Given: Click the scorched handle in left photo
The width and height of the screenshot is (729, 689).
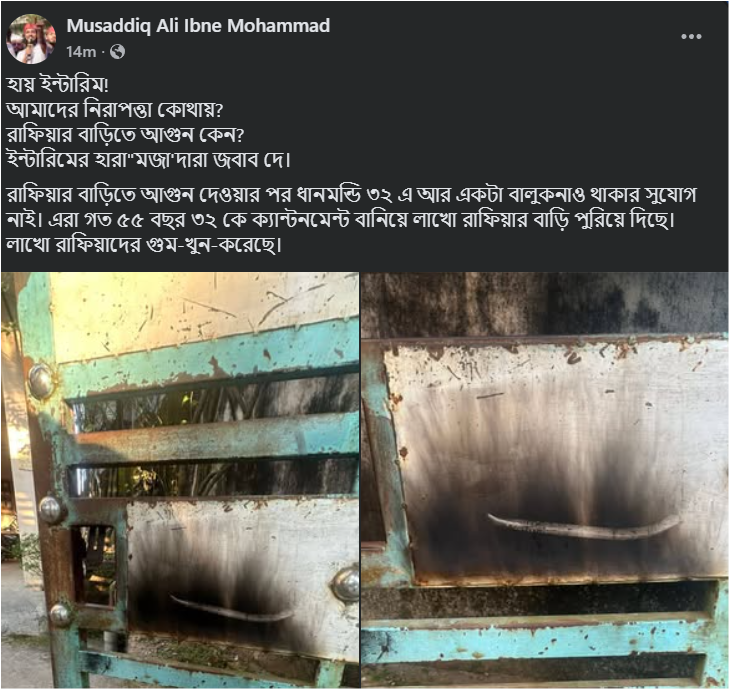Looking at the screenshot, I should pyautogui.click(x=232, y=610).
